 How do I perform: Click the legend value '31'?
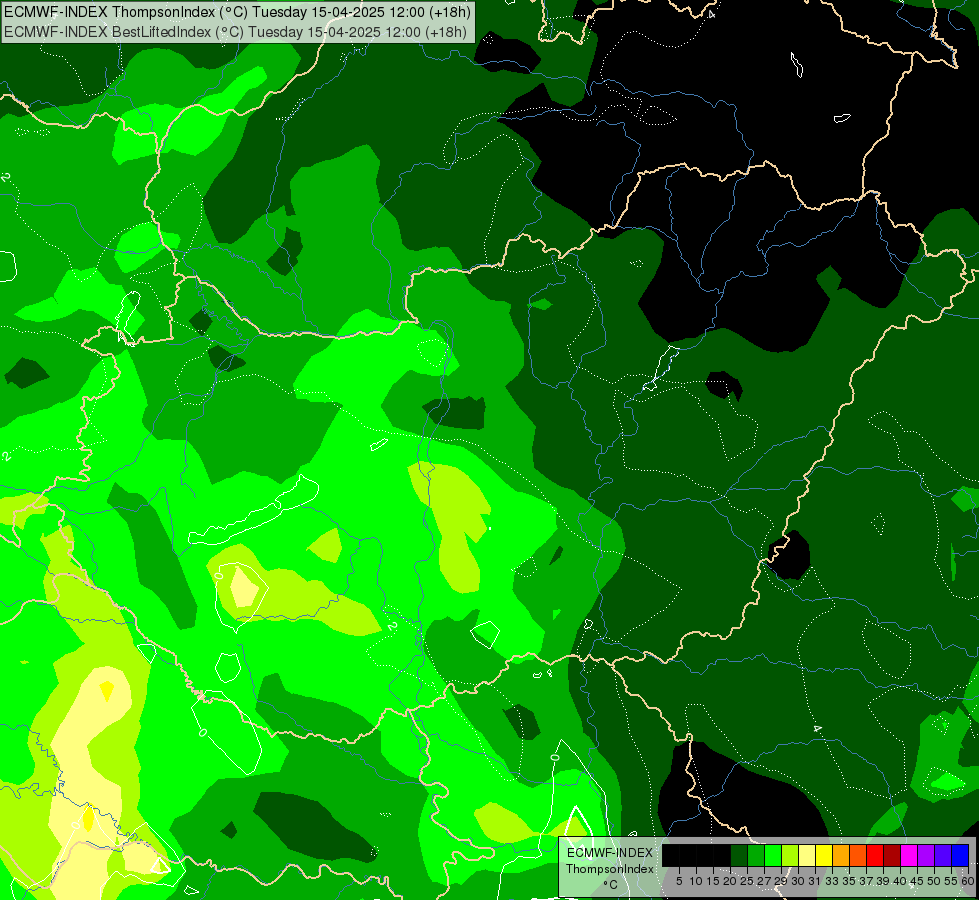[815, 881]
